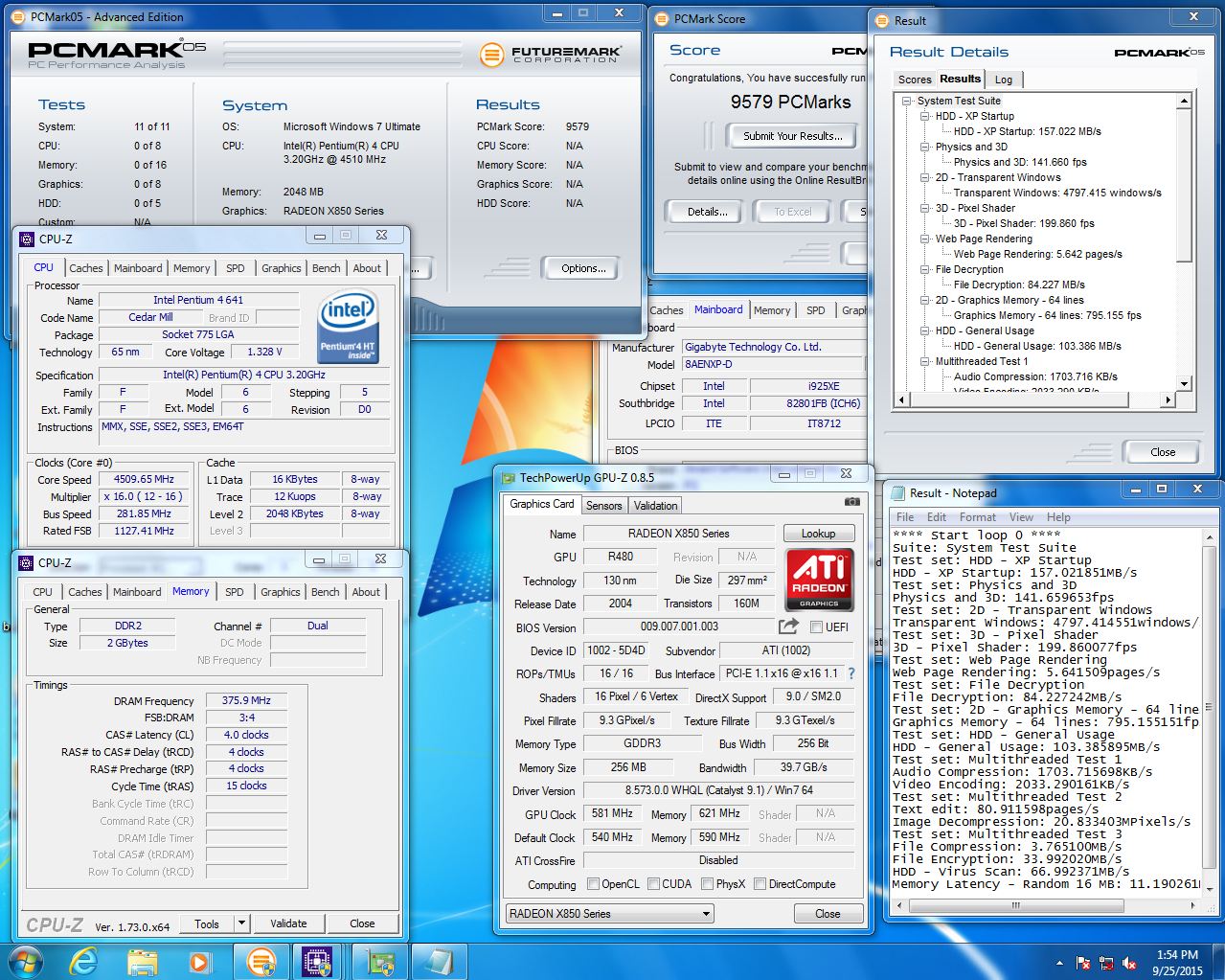Toggle the DirectCompute checkbox
The width and height of the screenshot is (1225, 980).
tap(760, 884)
